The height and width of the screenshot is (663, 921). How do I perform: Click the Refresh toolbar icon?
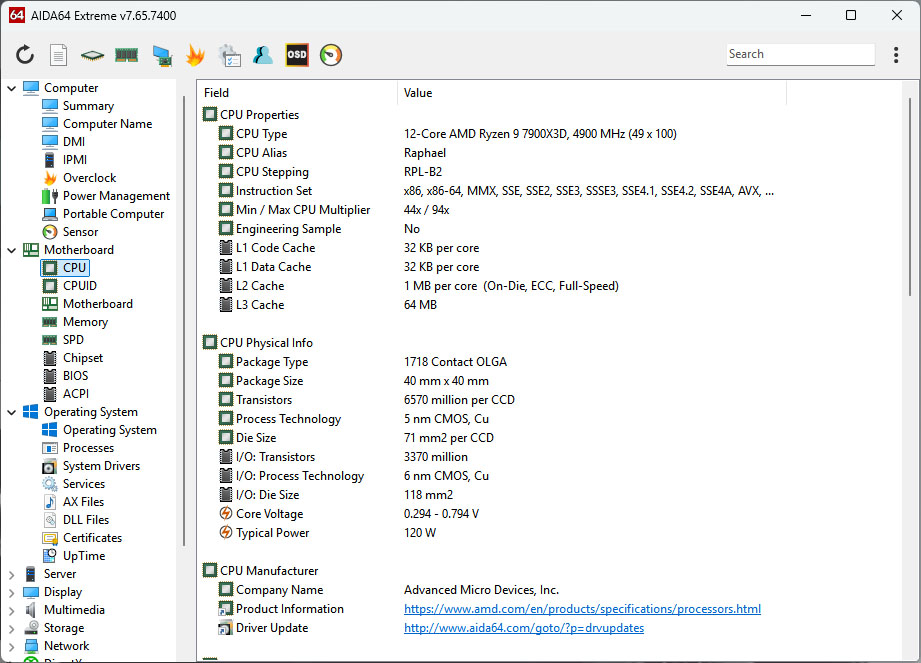(x=25, y=55)
